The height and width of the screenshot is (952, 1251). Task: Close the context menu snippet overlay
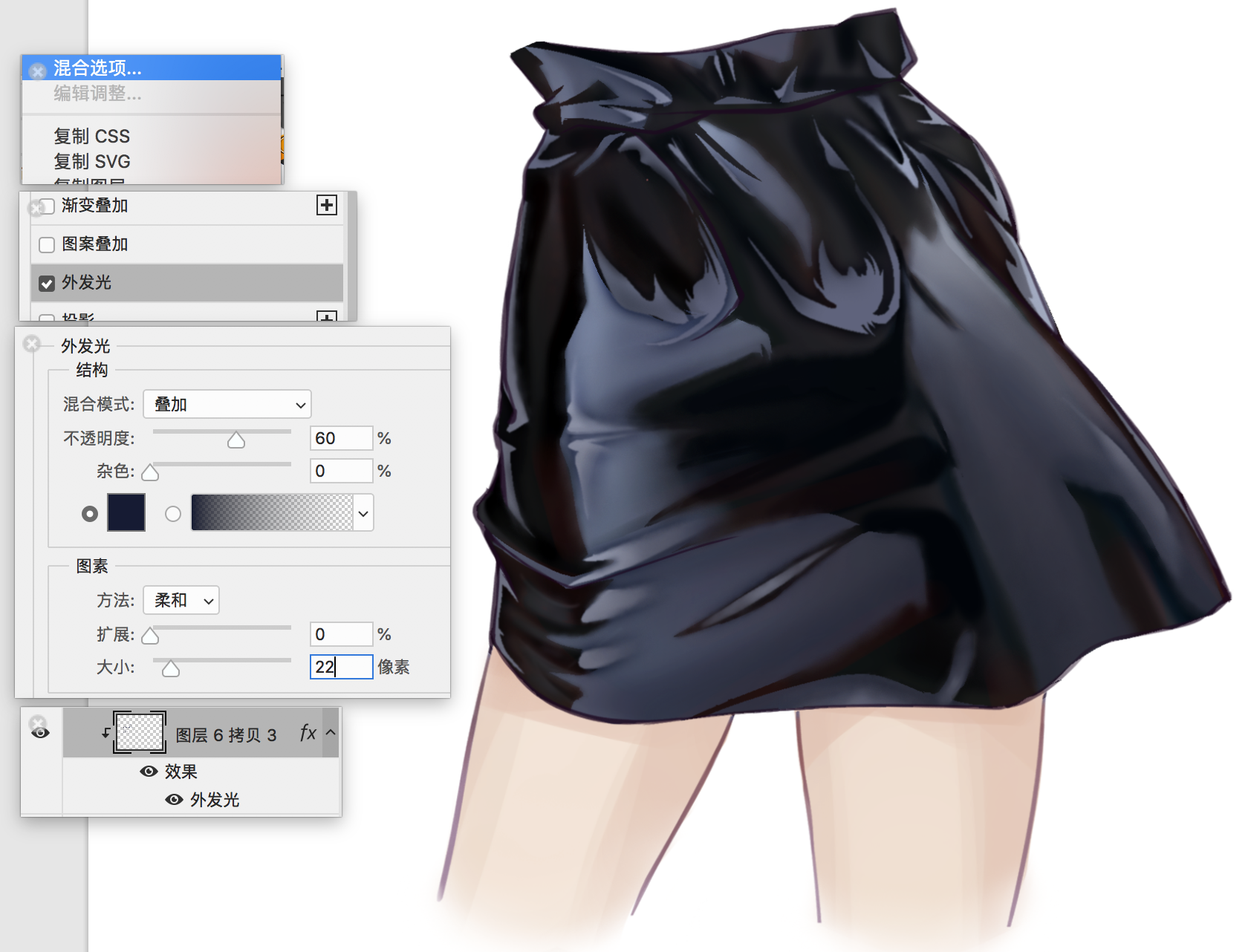(x=38, y=71)
